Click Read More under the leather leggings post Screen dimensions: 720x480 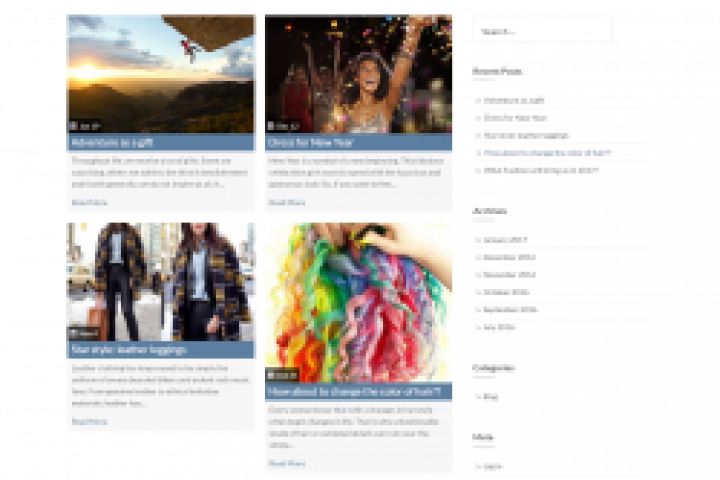90,421
